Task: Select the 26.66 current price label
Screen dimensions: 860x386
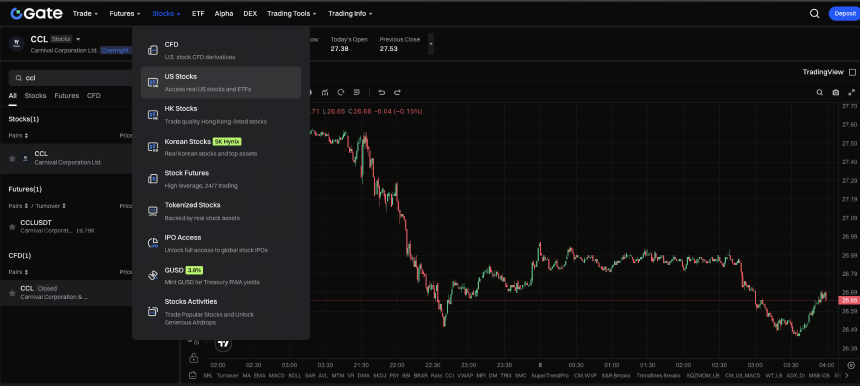Action: coord(849,300)
